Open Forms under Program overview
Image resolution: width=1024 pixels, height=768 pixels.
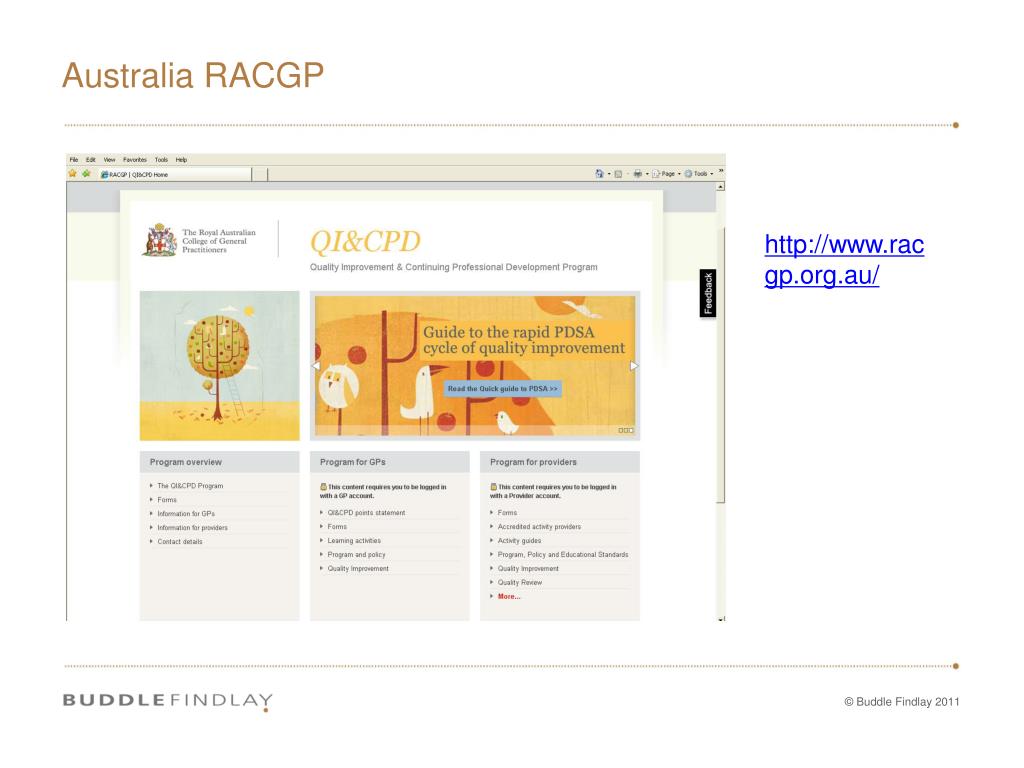point(167,500)
